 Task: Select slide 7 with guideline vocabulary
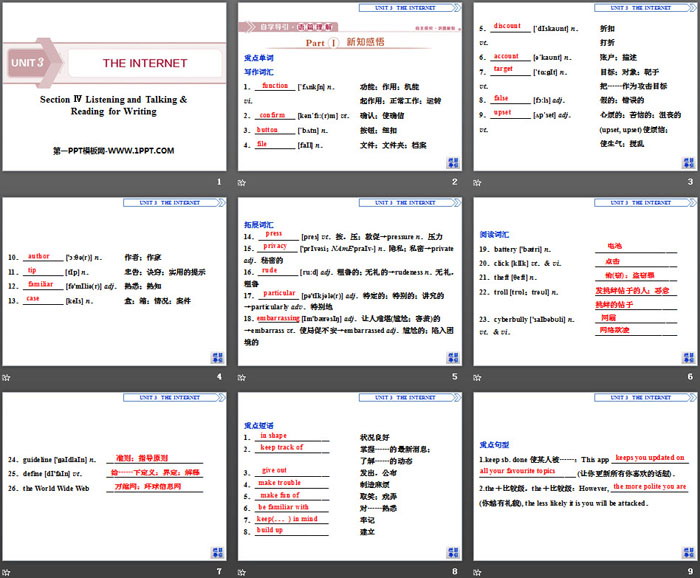(114, 474)
